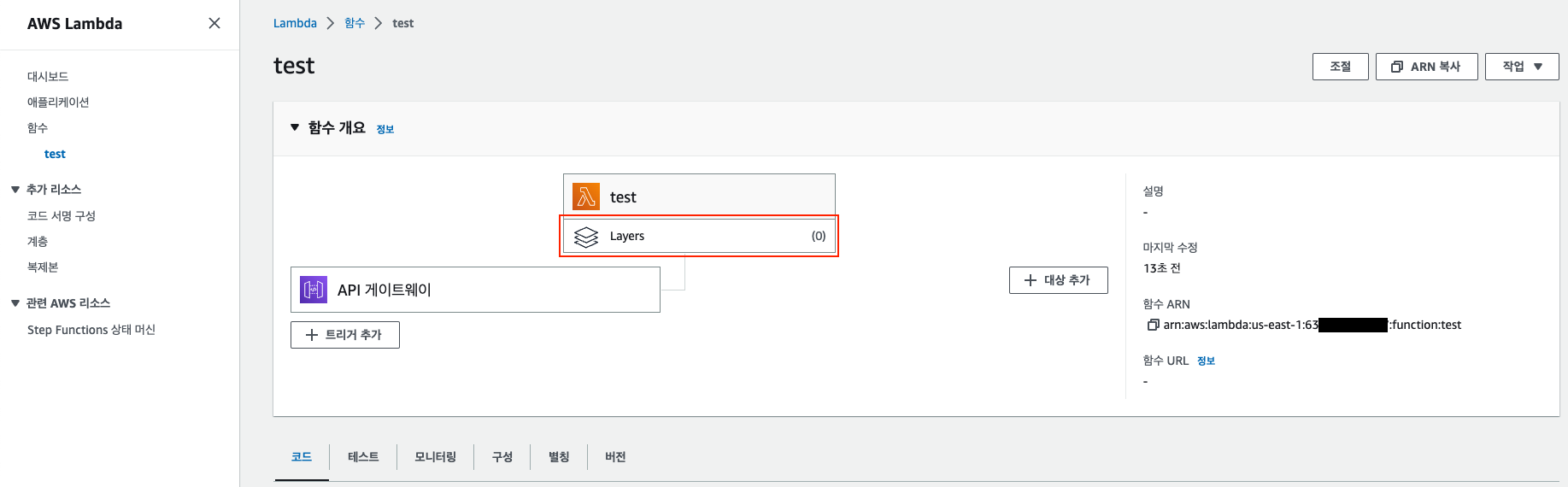Select the API 게이트웨이 trigger box
1568x487 pixels.
475,290
